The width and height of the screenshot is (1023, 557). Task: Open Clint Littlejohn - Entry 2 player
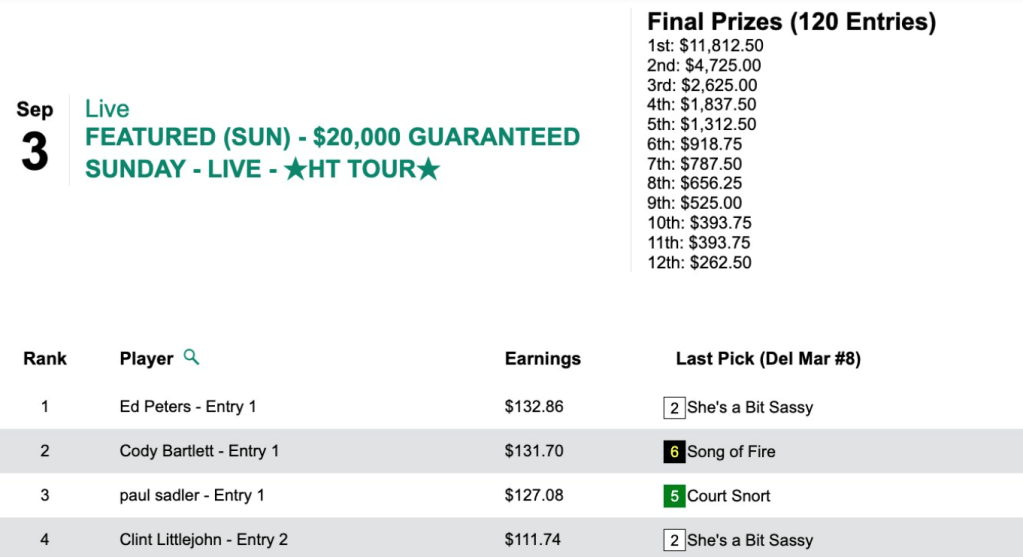point(203,540)
